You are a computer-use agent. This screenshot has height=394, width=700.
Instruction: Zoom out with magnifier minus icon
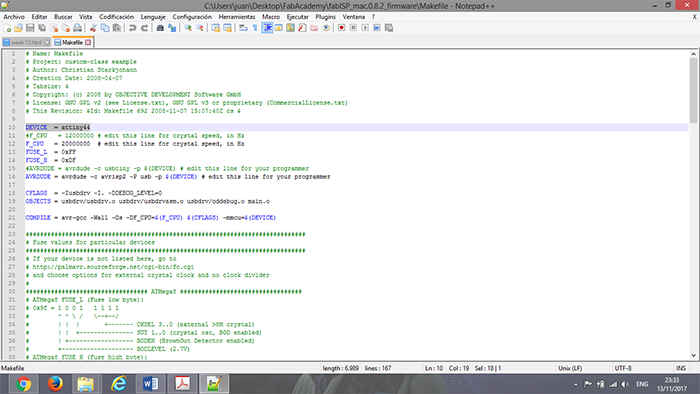click(200, 28)
